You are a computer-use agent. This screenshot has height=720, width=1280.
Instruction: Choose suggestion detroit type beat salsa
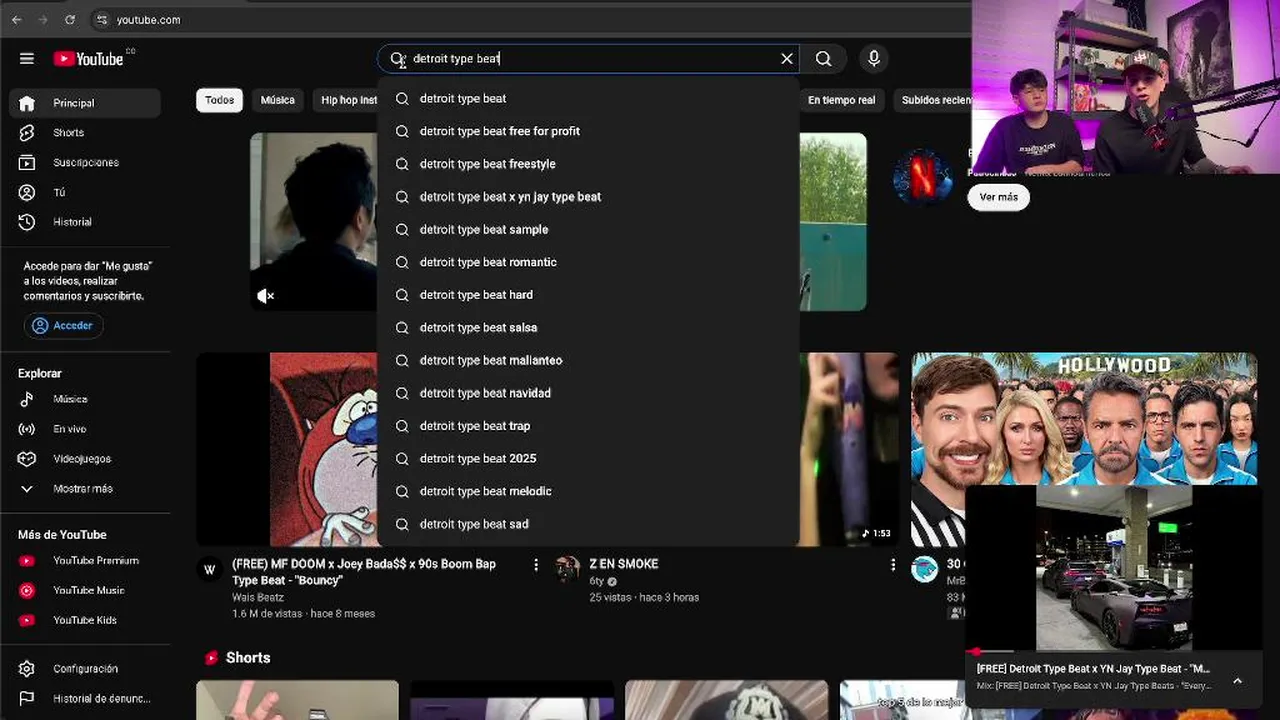tap(588, 327)
